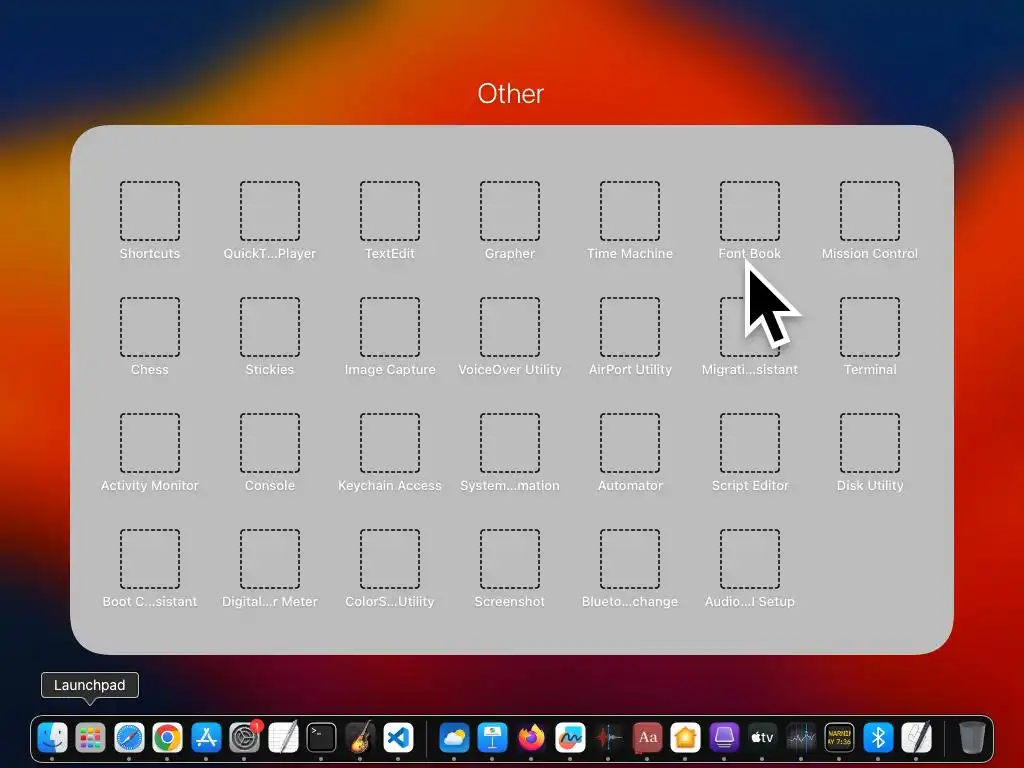
Task: Launch the Grapher app
Action: point(510,211)
